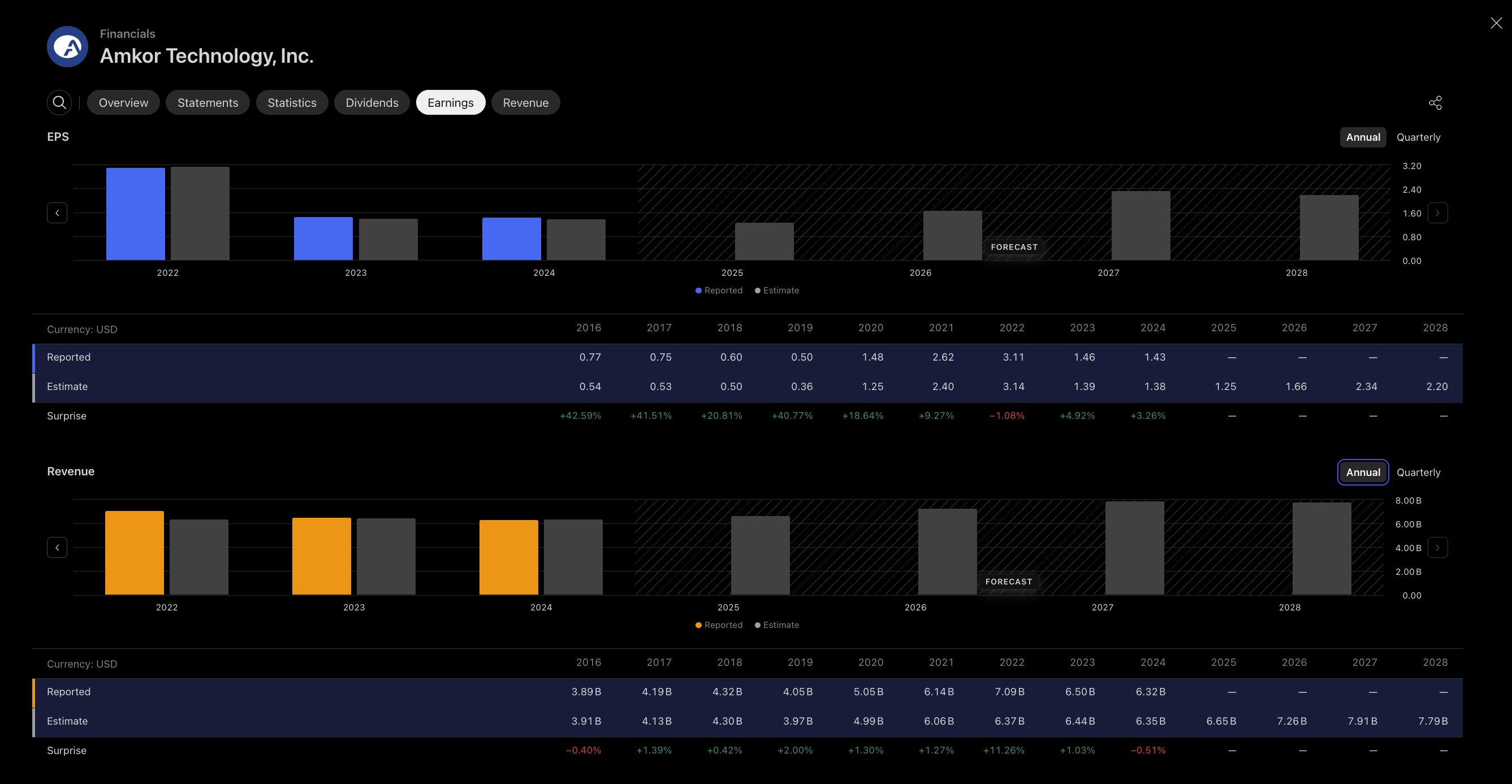Image resolution: width=1512 pixels, height=784 pixels.
Task: Click the orange 2023 reported revenue bar
Action: click(x=322, y=556)
